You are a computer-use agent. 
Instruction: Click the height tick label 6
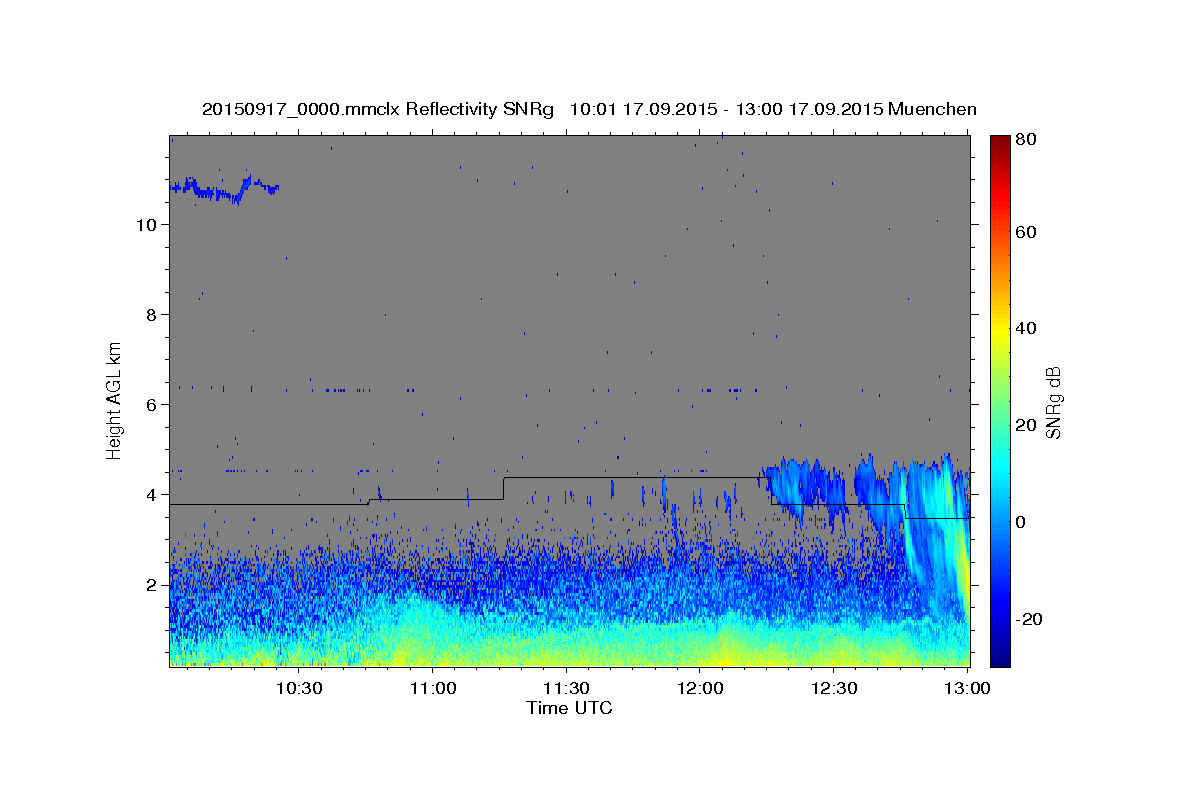tap(150, 405)
